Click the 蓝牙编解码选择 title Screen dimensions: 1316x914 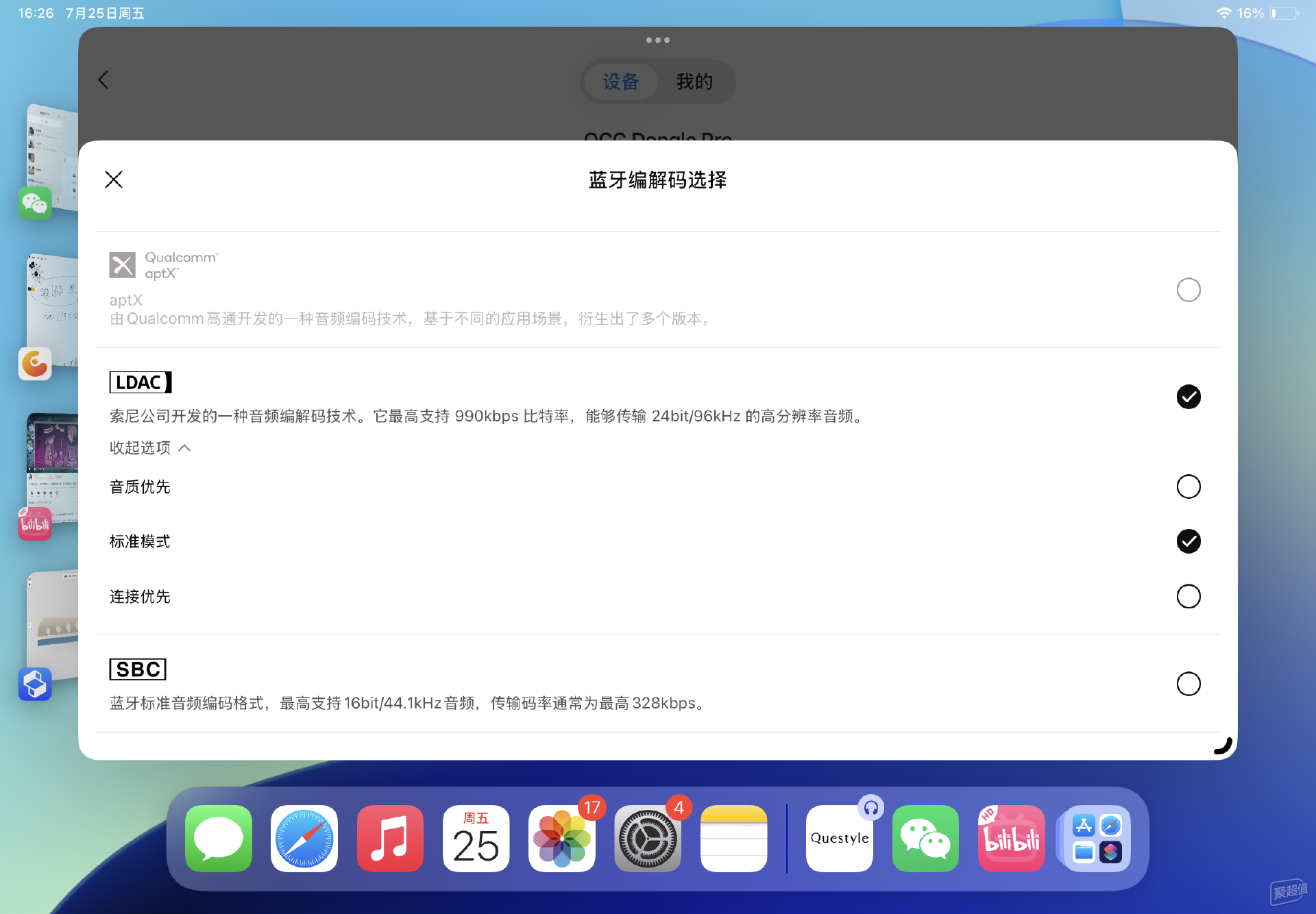tap(658, 180)
